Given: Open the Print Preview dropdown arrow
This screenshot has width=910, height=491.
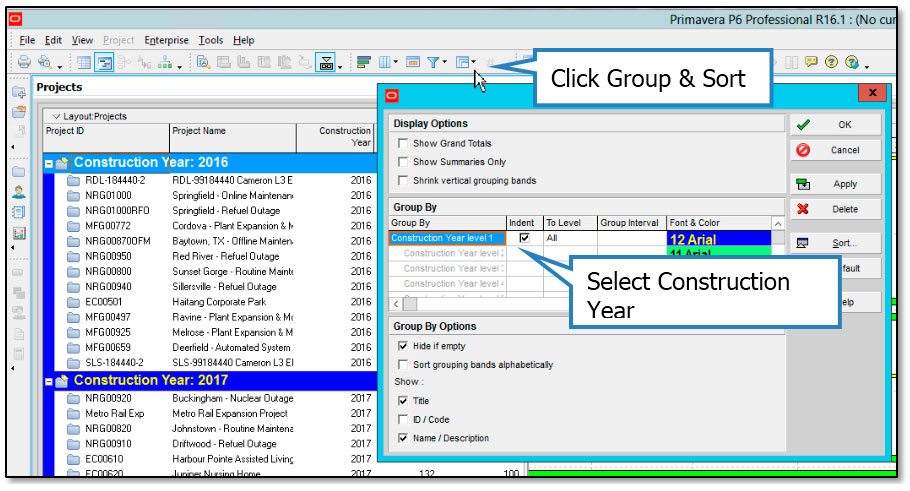Looking at the screenshot, I should (x=59, y=67).
